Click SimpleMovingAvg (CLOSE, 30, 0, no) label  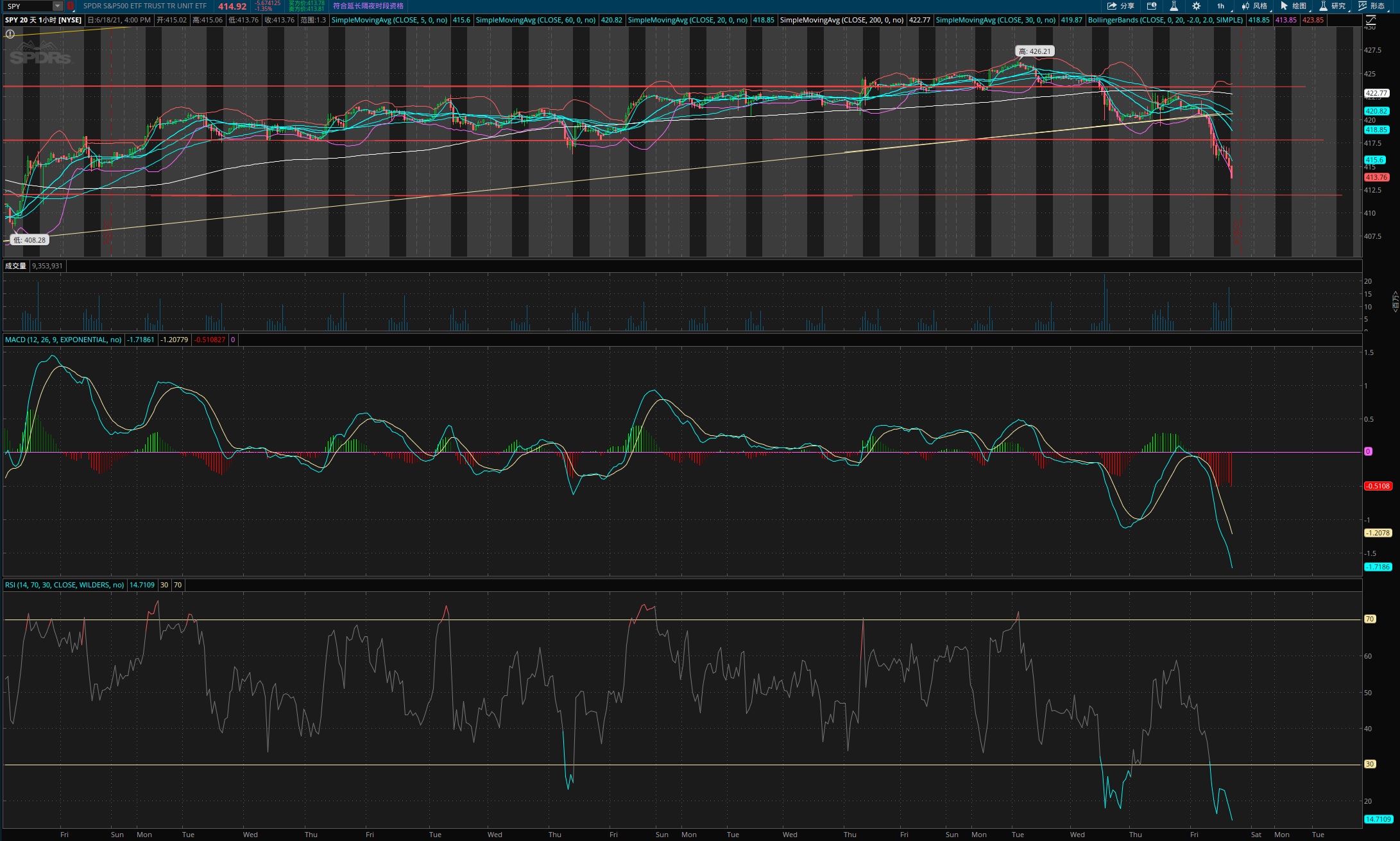pos(995,20)
